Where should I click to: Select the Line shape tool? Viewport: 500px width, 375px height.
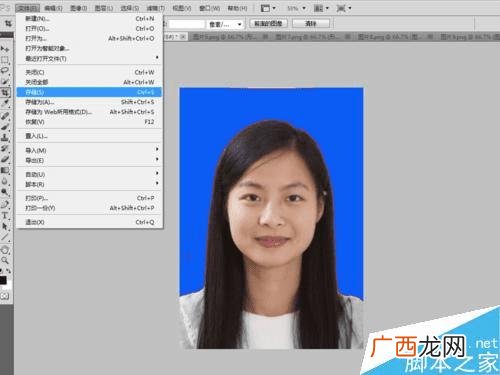5,237
